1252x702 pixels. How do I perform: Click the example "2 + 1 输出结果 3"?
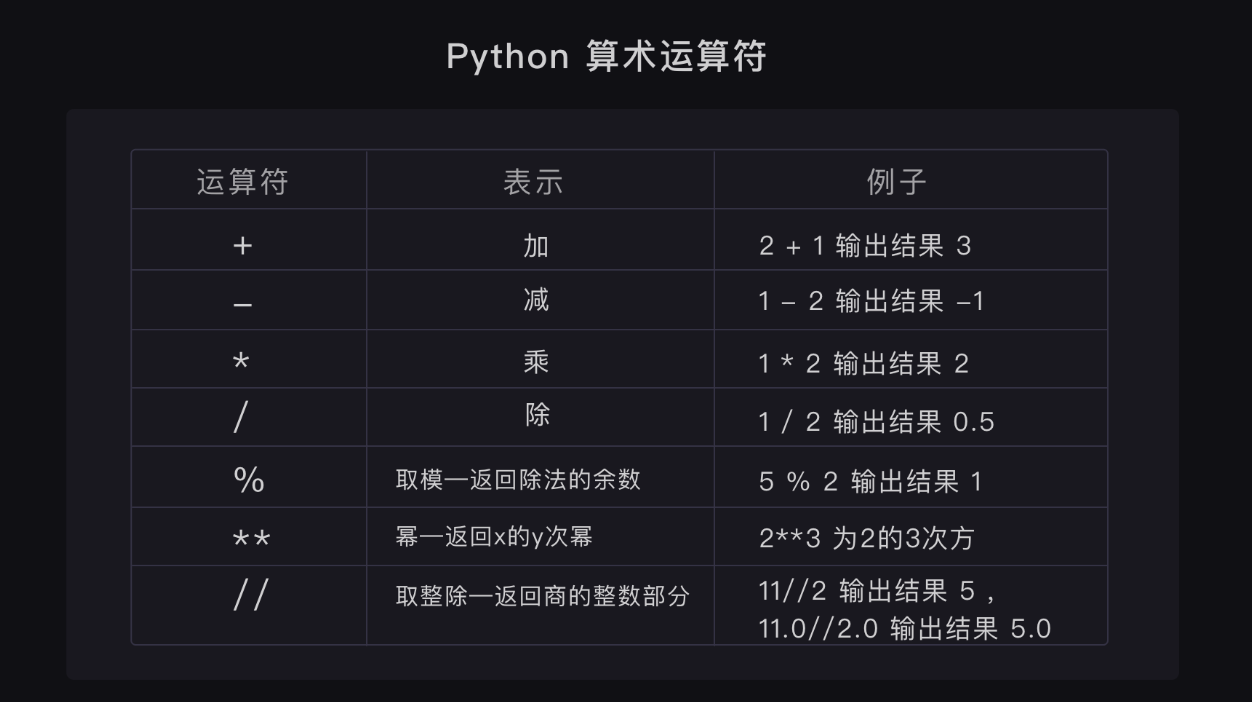[x=865, y=246]
